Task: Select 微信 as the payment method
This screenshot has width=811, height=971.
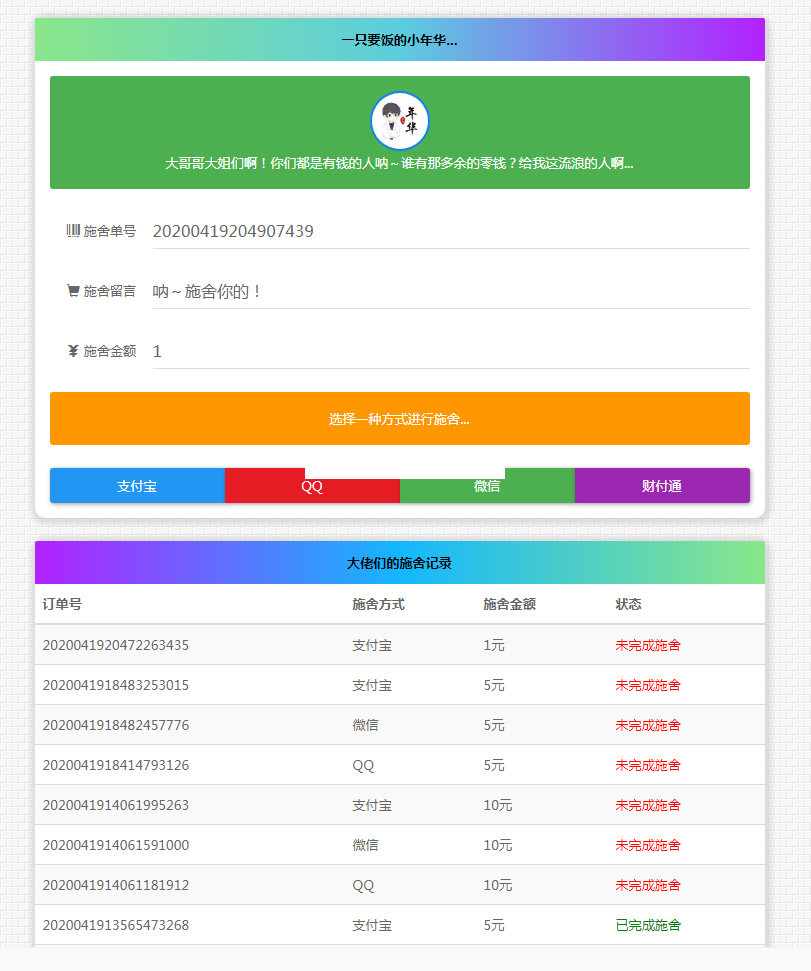Action: (488, 485)
